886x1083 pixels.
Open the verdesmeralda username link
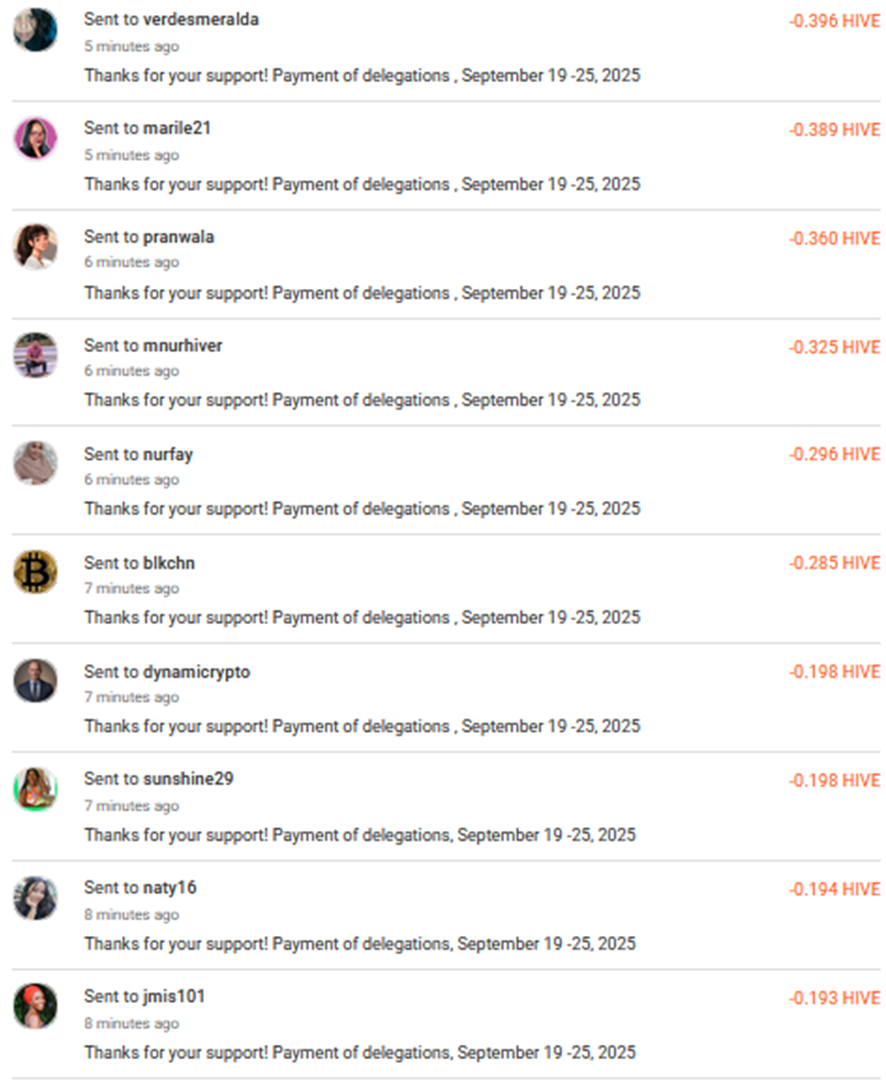point(201,20)
